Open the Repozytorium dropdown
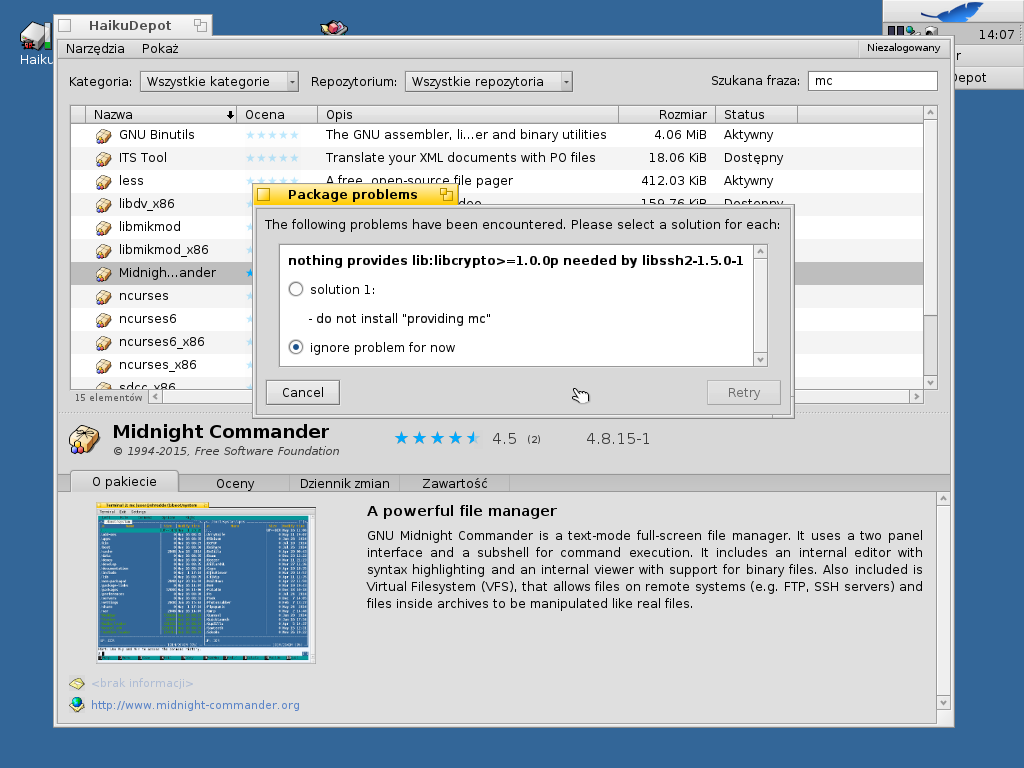This screenshot has height=768, width=1024. click(x=488, y=82)
